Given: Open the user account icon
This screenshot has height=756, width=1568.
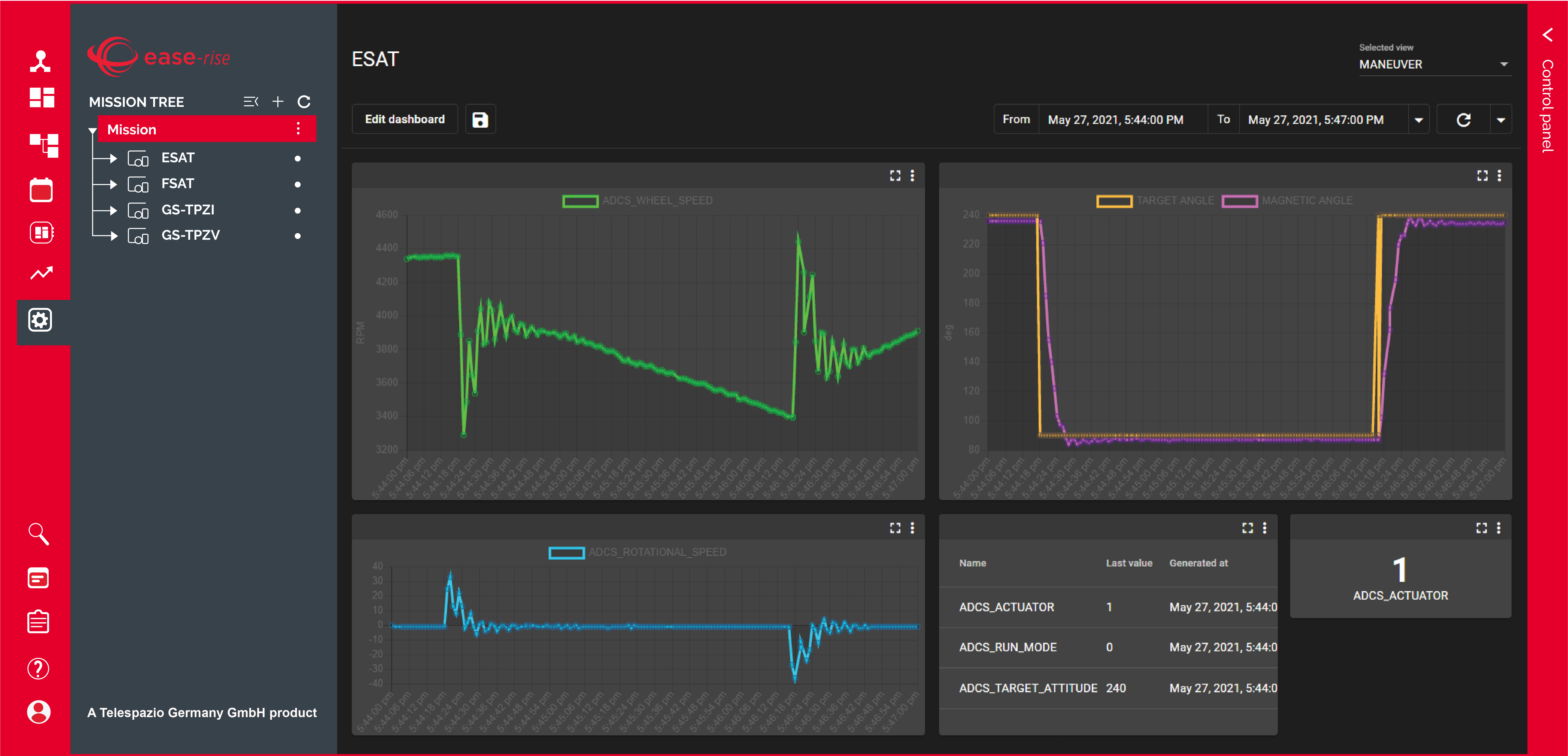Looking at the screenshot, I should (x=38, y=712).
